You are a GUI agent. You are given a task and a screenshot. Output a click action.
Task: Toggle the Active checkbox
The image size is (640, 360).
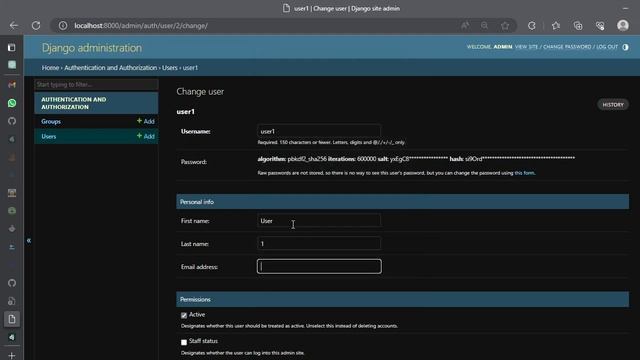[x=184, y=315]
